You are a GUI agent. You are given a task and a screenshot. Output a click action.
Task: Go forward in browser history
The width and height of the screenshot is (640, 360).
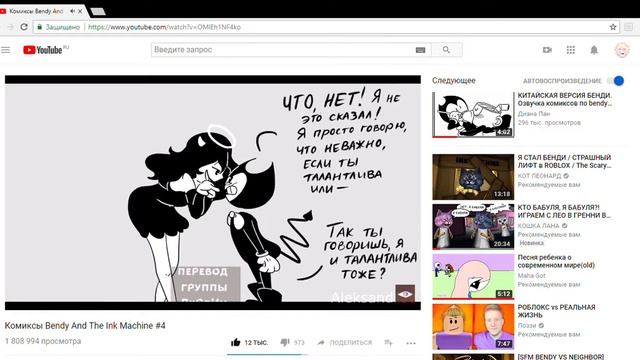pyautogui.click(x=11, y=27)
